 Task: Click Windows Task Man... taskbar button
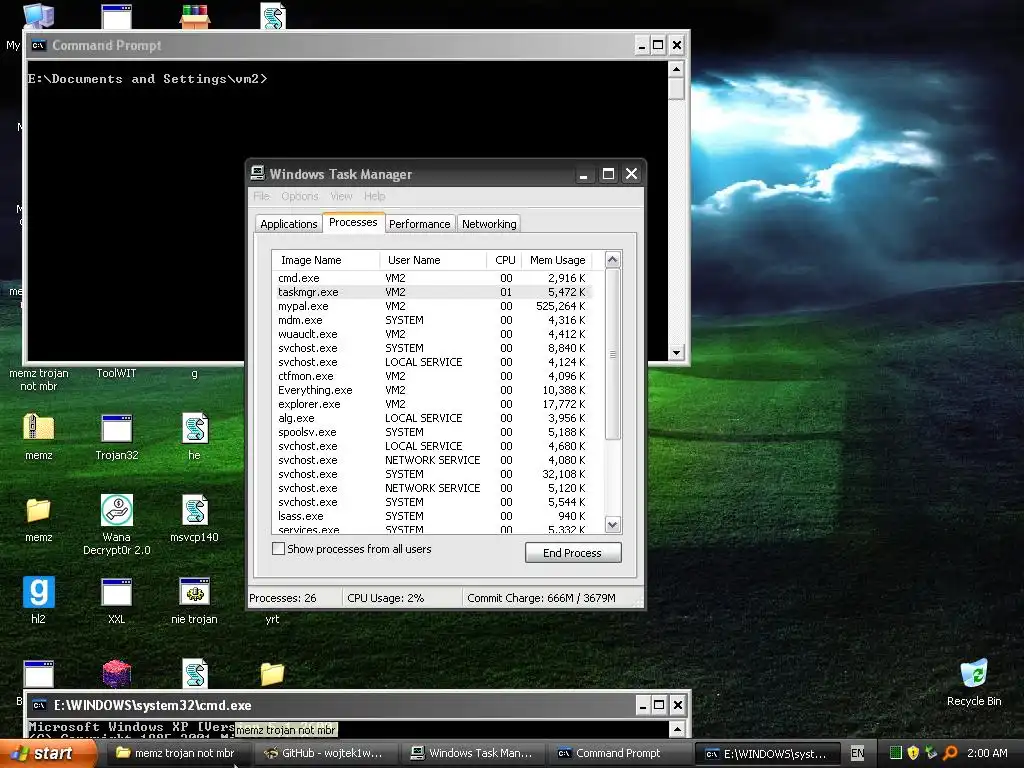(471, 753)
